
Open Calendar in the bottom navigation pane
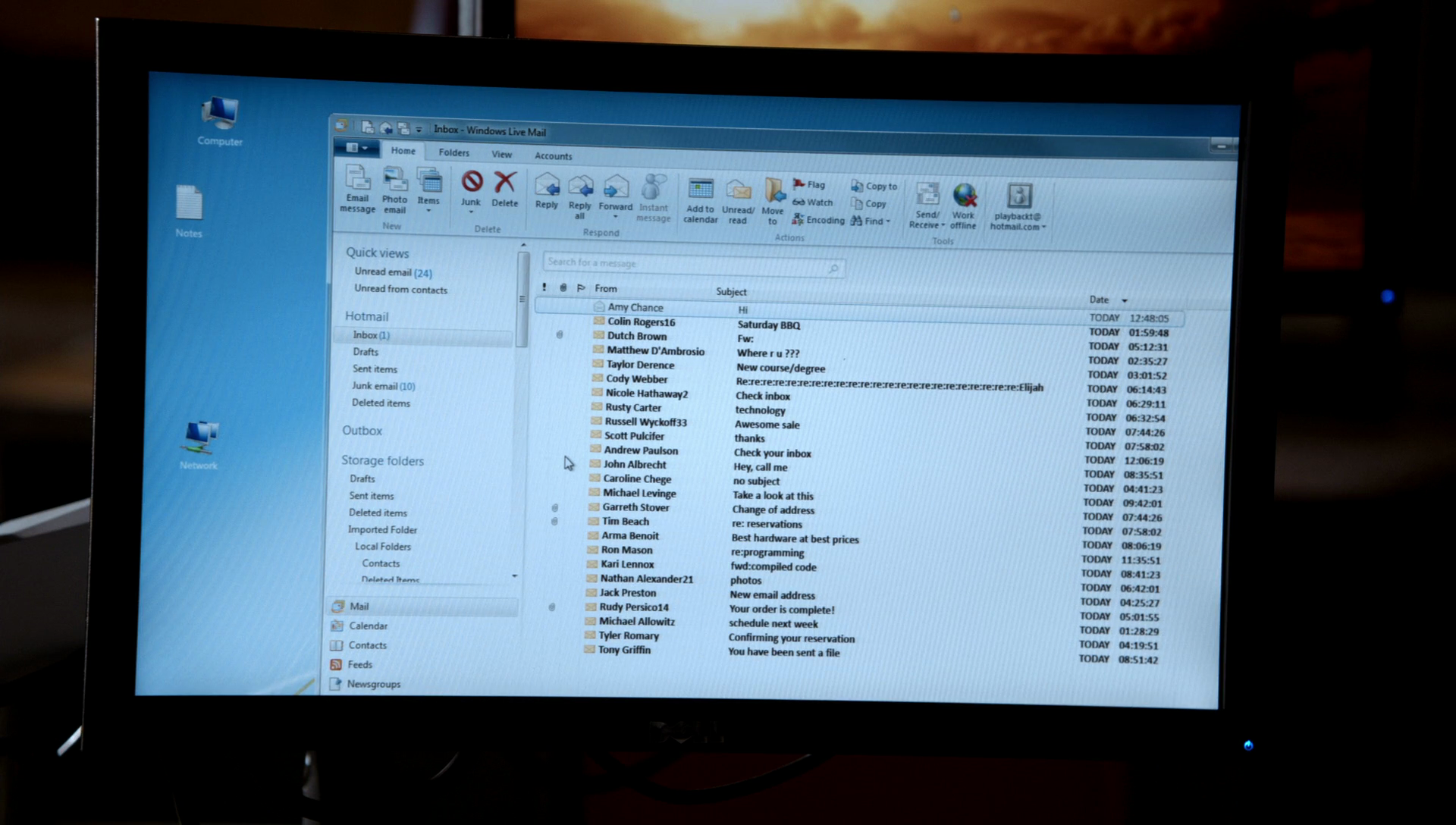point(368,626)
